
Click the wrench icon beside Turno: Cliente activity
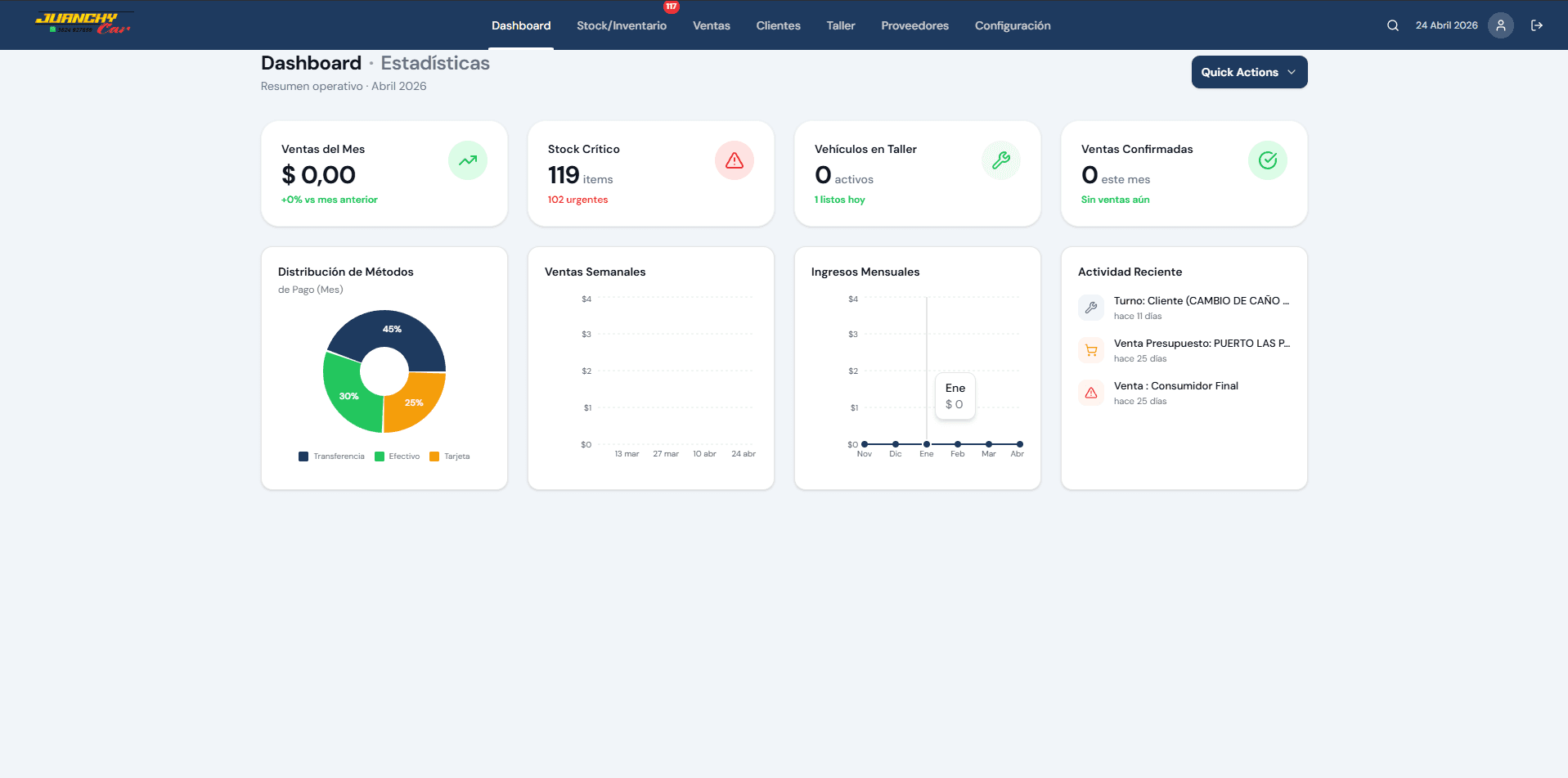click(x=1091, y=308)
